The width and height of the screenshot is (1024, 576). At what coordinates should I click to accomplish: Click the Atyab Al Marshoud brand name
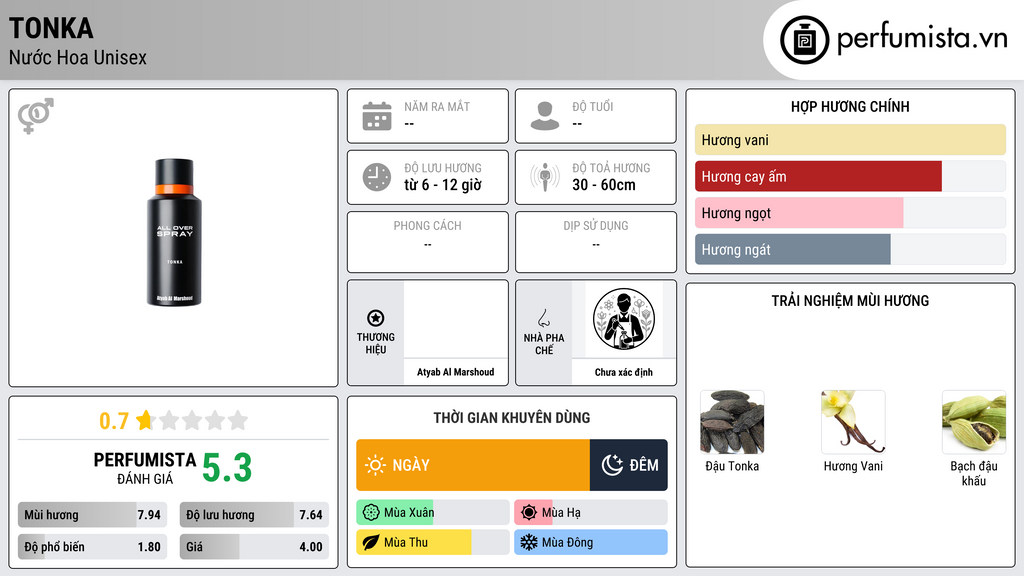click(x=456, y=372)
